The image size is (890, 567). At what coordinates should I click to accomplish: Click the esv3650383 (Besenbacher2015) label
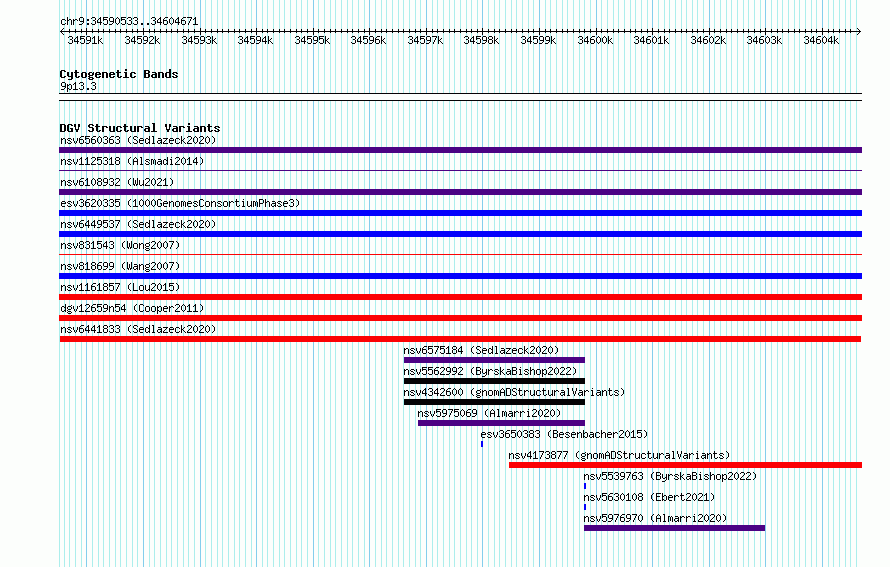(x=564, y=434)
